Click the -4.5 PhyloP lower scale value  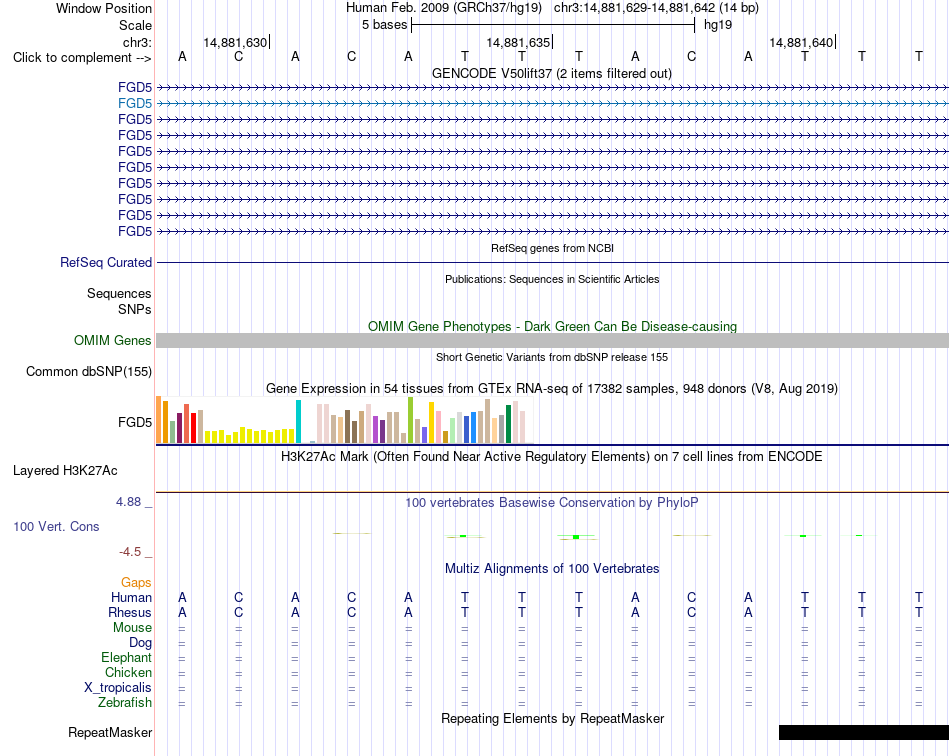(x=130, y=552)
